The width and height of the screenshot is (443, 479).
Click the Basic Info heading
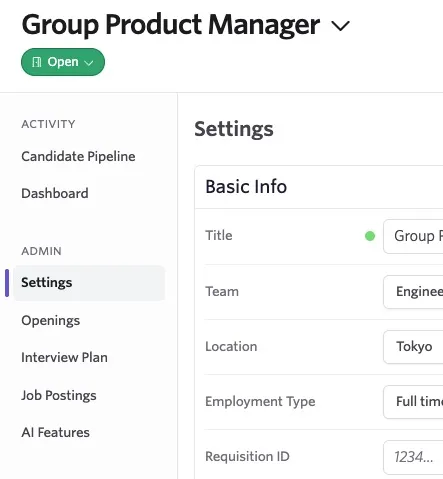click(x=246, y=186)
